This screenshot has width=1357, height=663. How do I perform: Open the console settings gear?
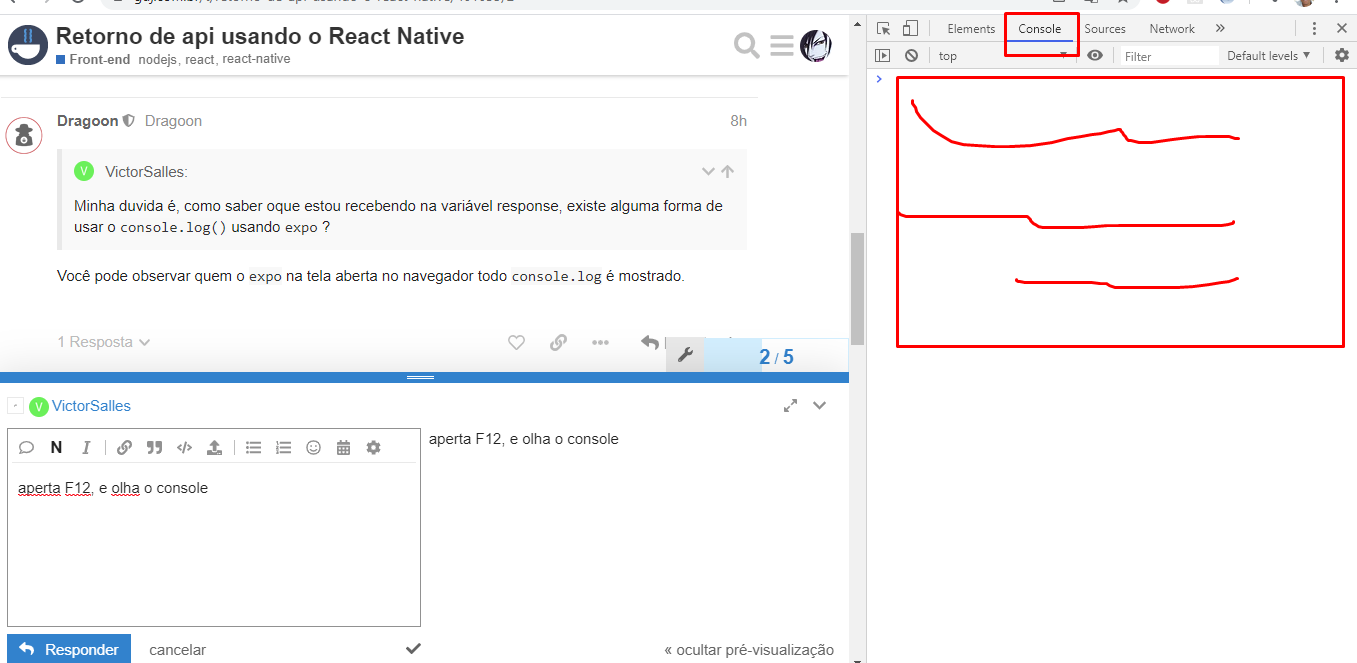[1342, 56]
